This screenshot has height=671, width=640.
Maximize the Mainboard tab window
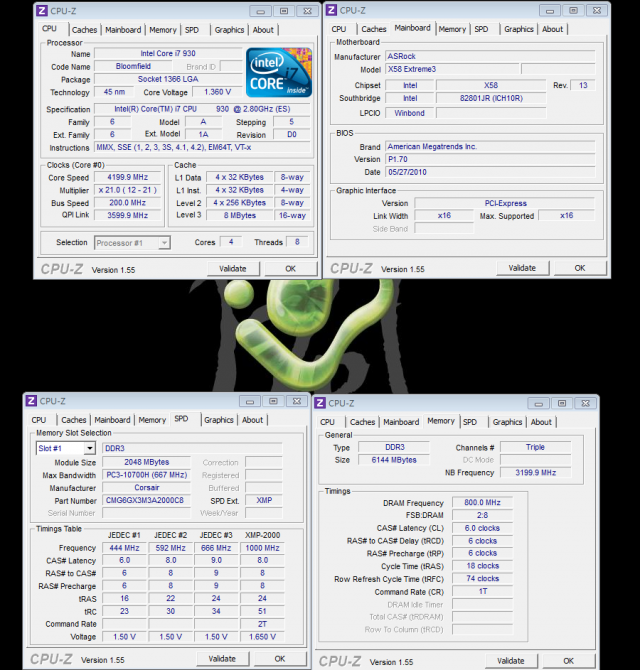[x=574, y=11]
